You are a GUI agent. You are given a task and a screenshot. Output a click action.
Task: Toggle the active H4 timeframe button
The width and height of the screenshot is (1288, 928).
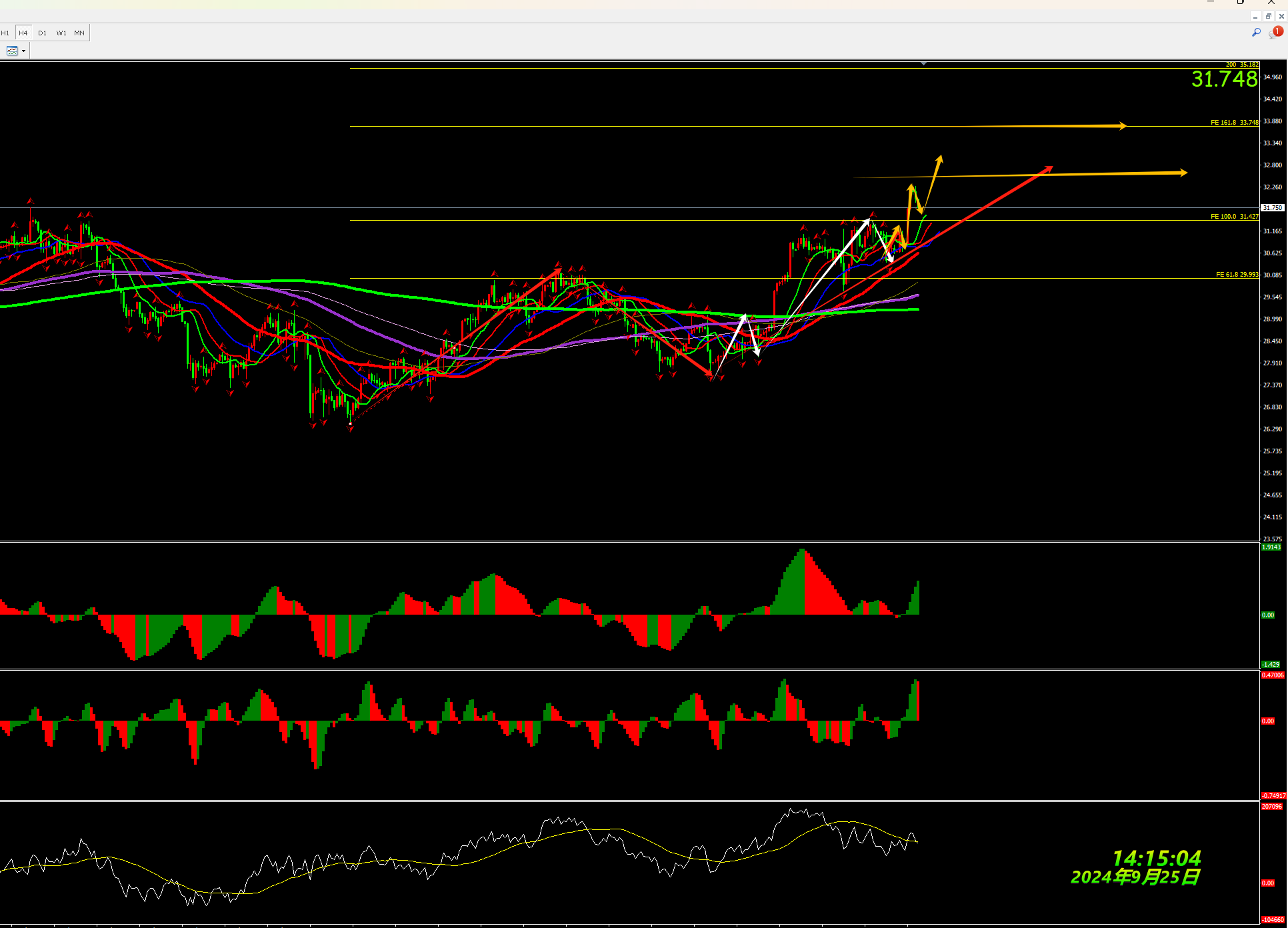point(23,33)
